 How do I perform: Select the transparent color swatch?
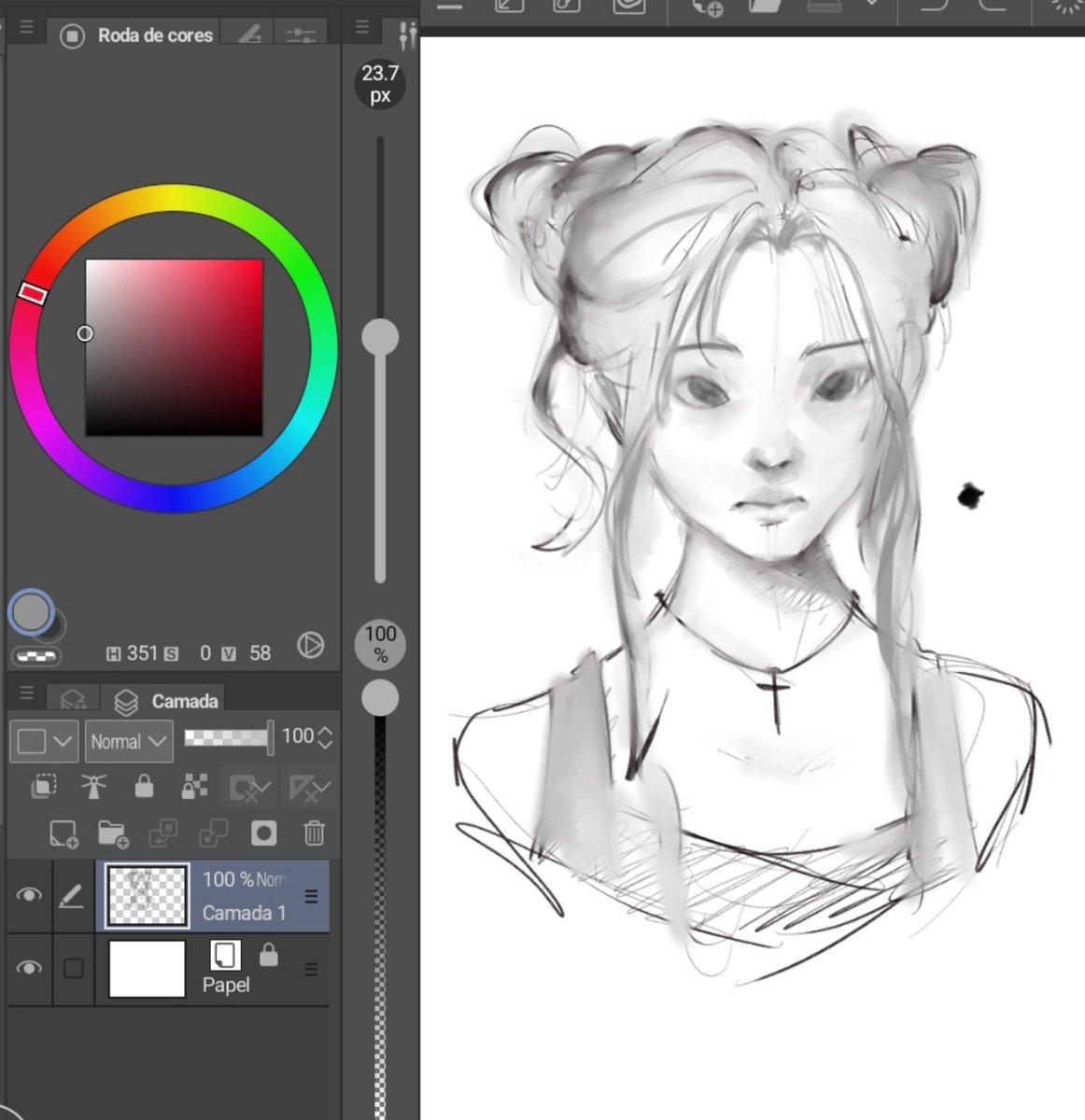[36, 656]
